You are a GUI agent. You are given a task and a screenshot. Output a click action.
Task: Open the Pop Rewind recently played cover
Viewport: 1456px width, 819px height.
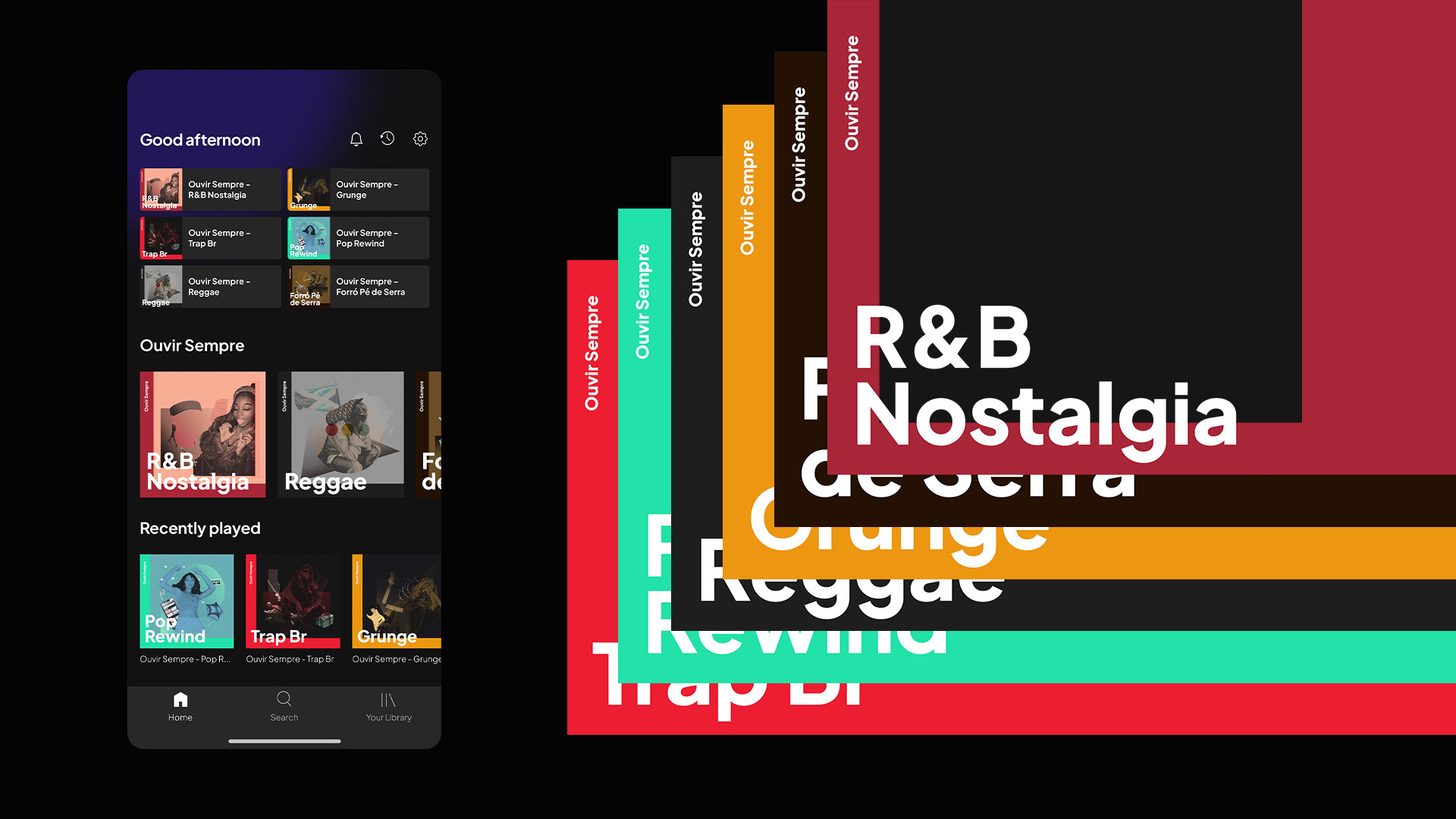[x=187, y=601]
